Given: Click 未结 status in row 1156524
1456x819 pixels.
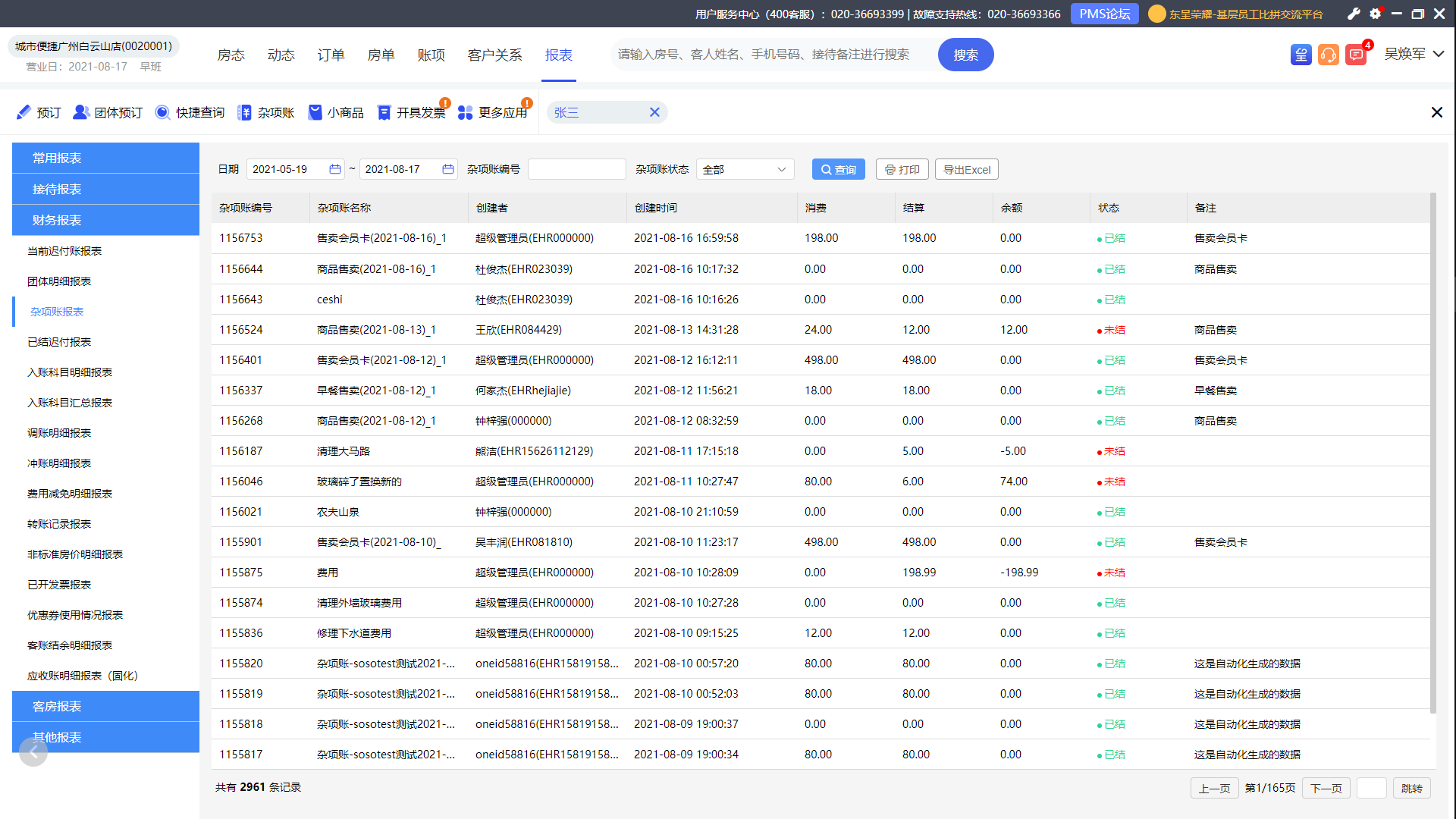Looking at the screenshot, I should (1112, 330).
